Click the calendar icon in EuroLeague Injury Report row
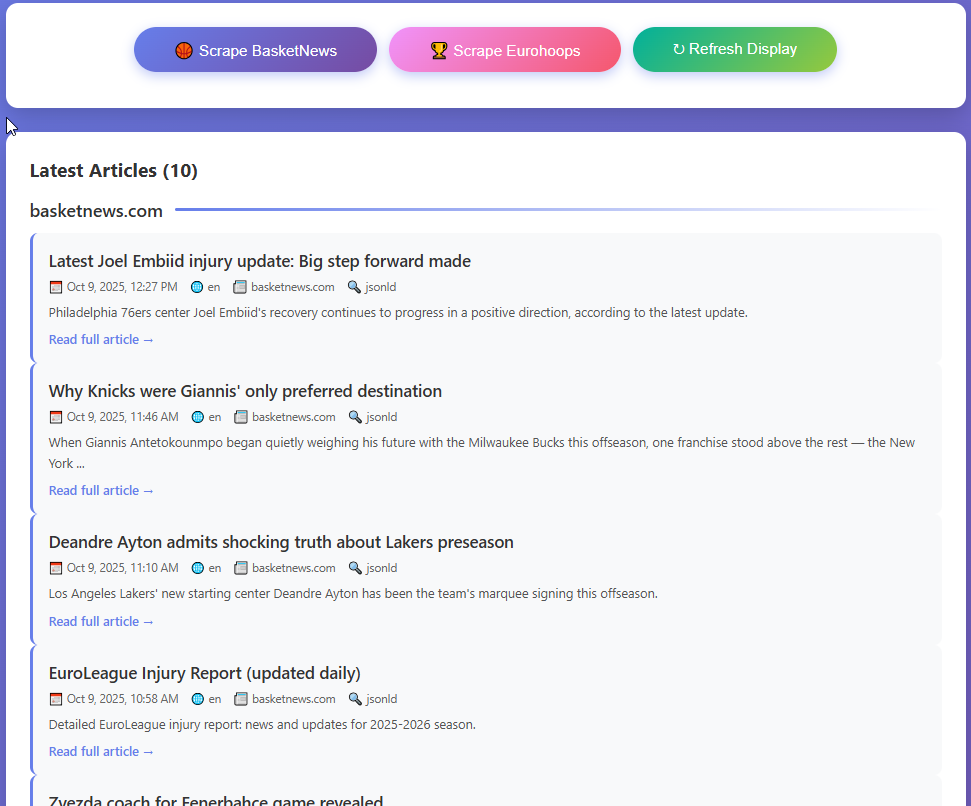971x806 pixels. [56, 699]
